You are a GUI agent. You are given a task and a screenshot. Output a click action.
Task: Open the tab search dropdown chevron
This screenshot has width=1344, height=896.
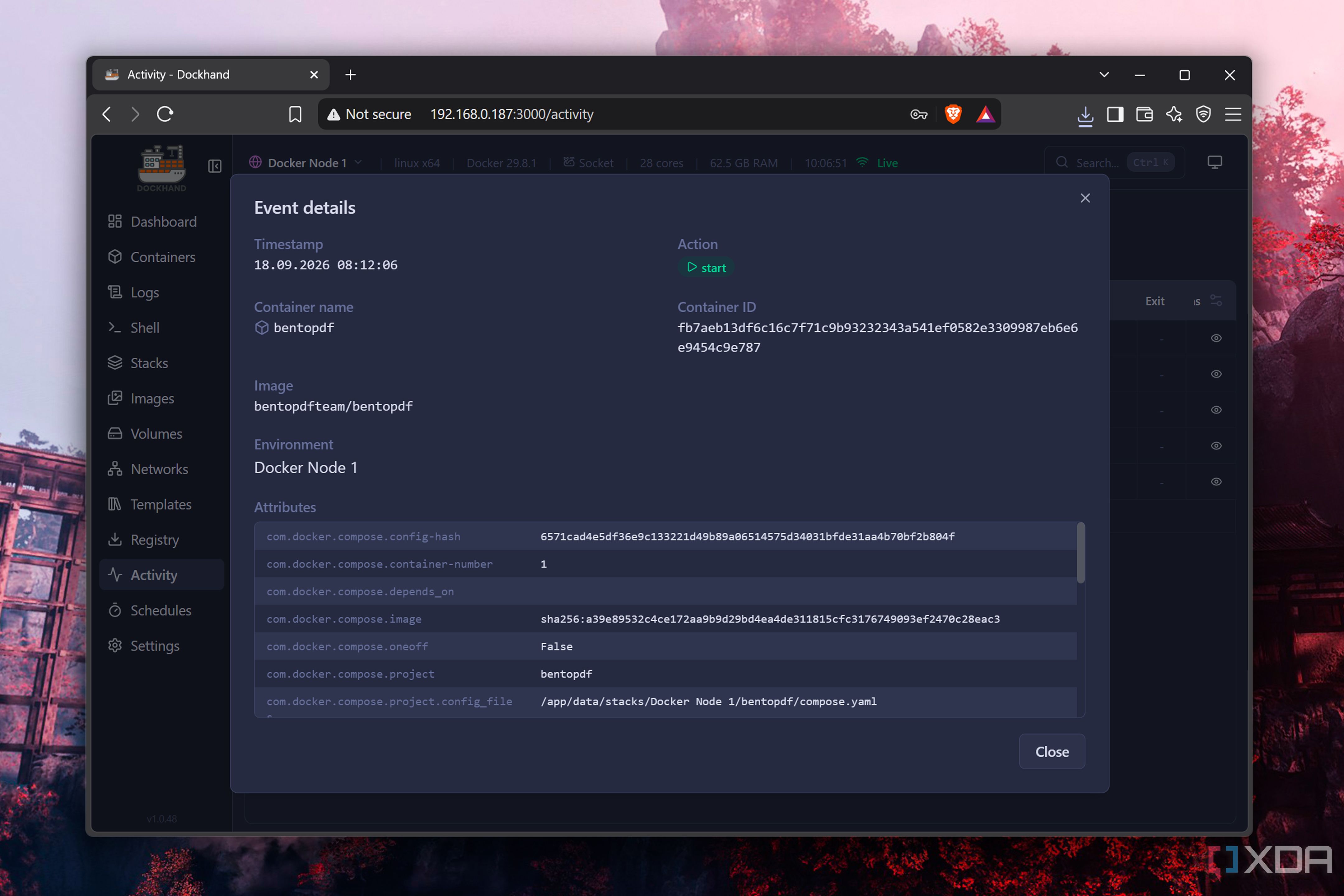pos(1104,75)
